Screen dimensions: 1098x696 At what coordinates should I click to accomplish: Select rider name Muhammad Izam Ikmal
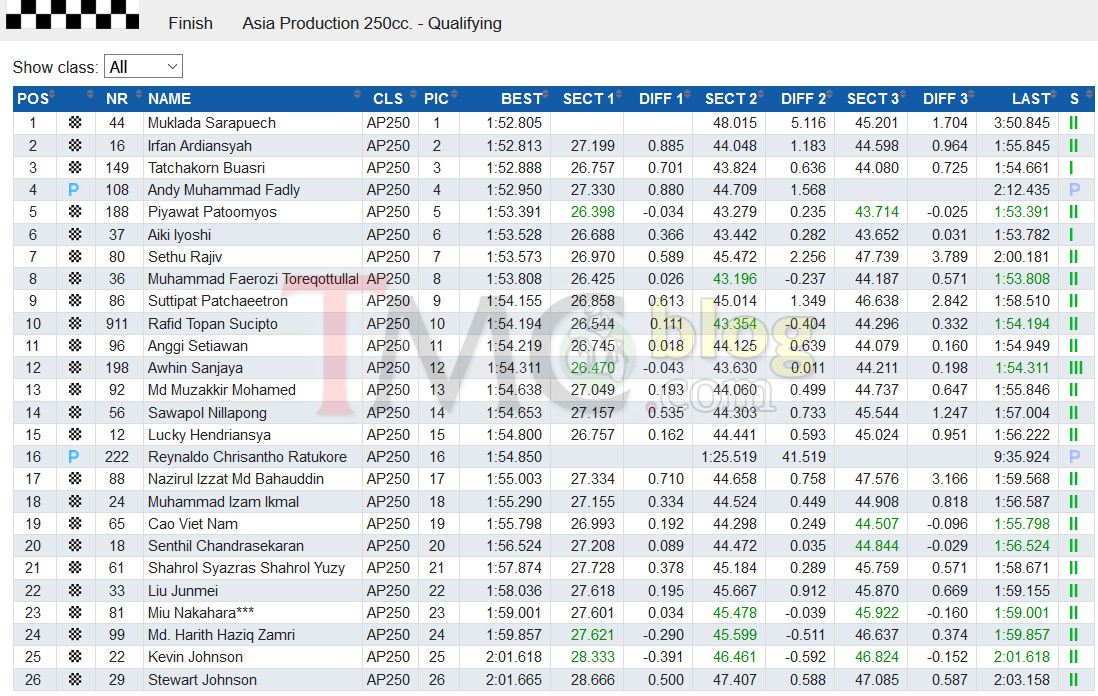point(223,501)
